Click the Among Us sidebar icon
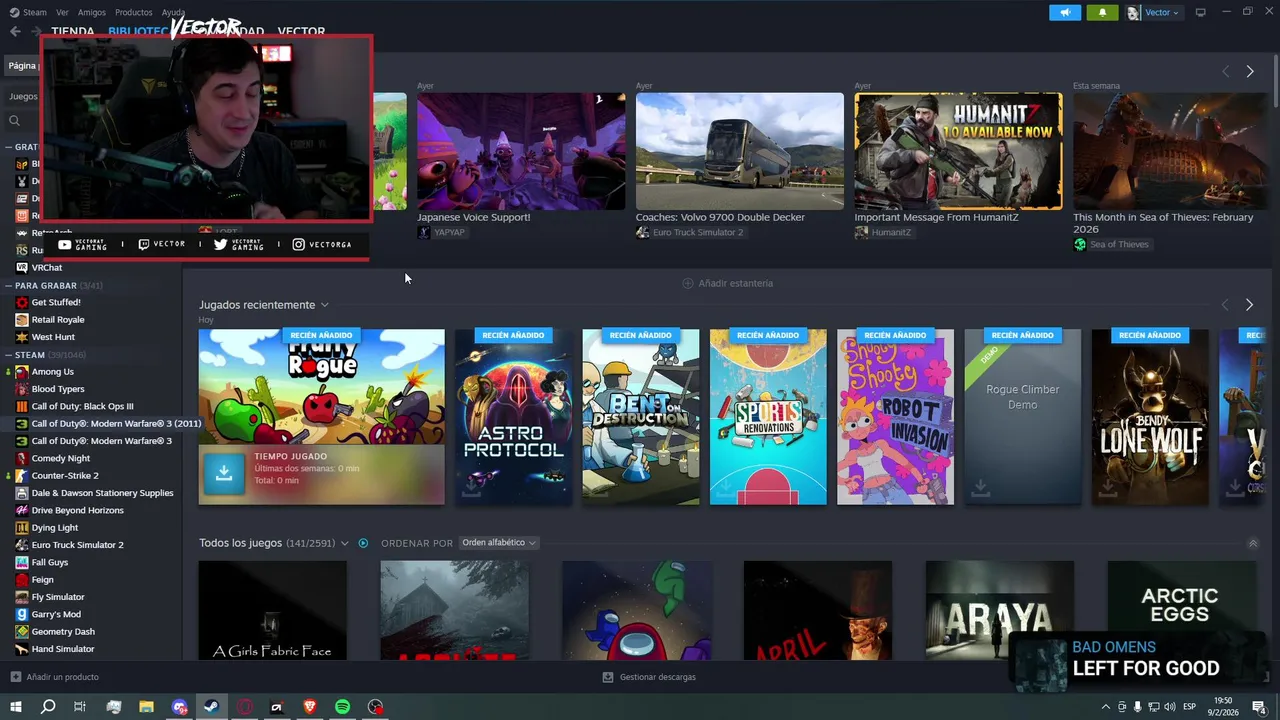Viewport: 1280px width, 720px height. (x=22, y=372)
